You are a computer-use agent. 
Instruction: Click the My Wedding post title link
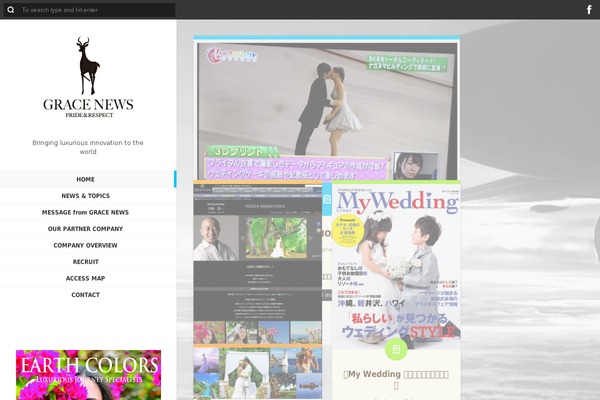click(396, 379)
